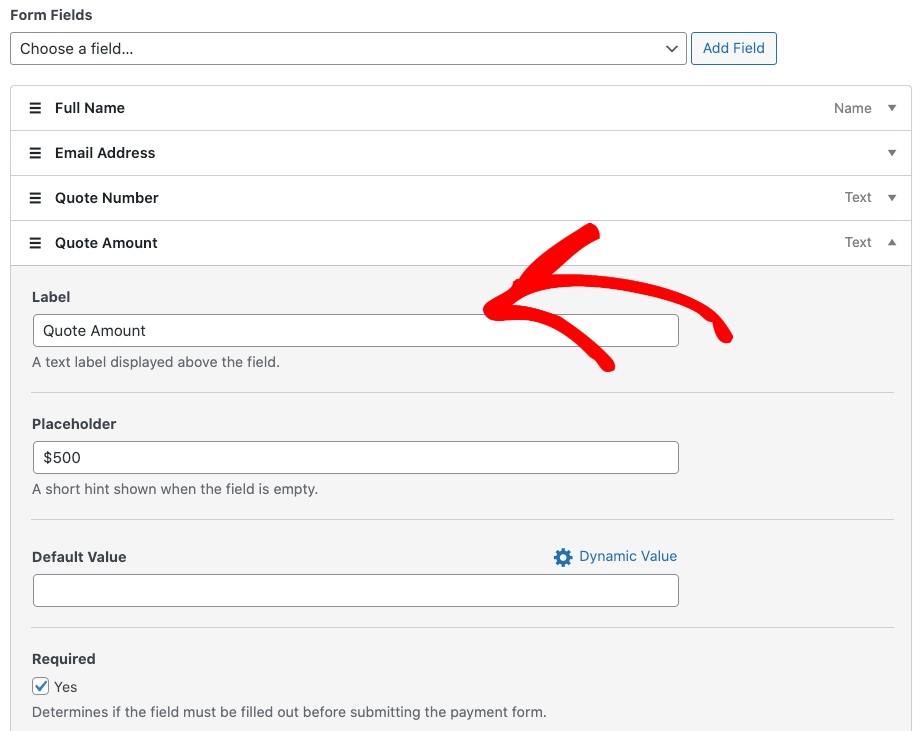
Task: Select the Full Name field row title
Action: coord(90,108)
